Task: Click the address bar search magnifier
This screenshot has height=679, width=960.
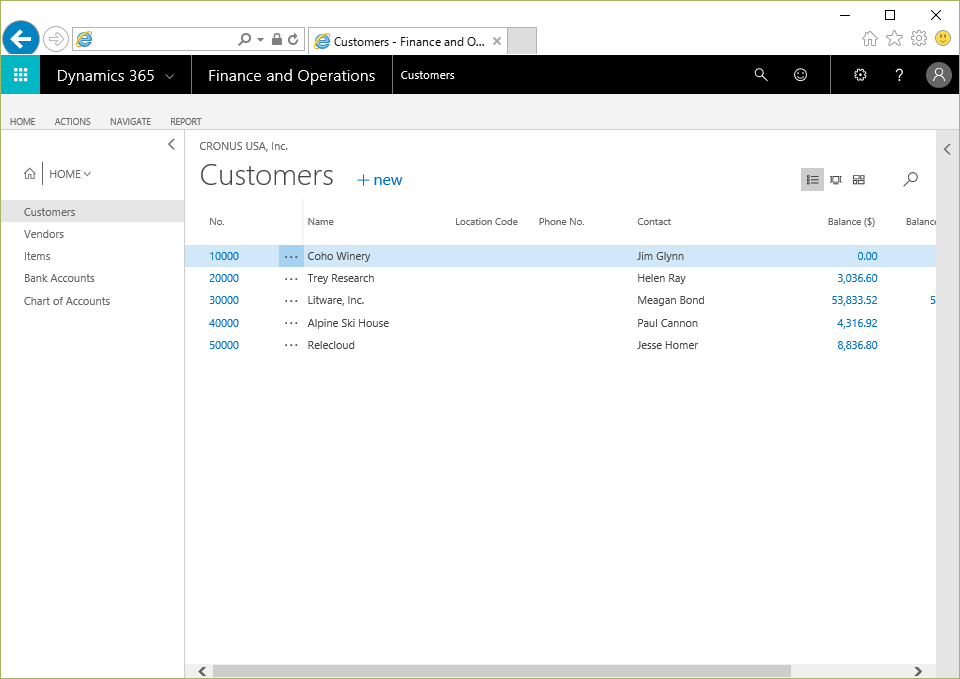Action: pos(244,39)
